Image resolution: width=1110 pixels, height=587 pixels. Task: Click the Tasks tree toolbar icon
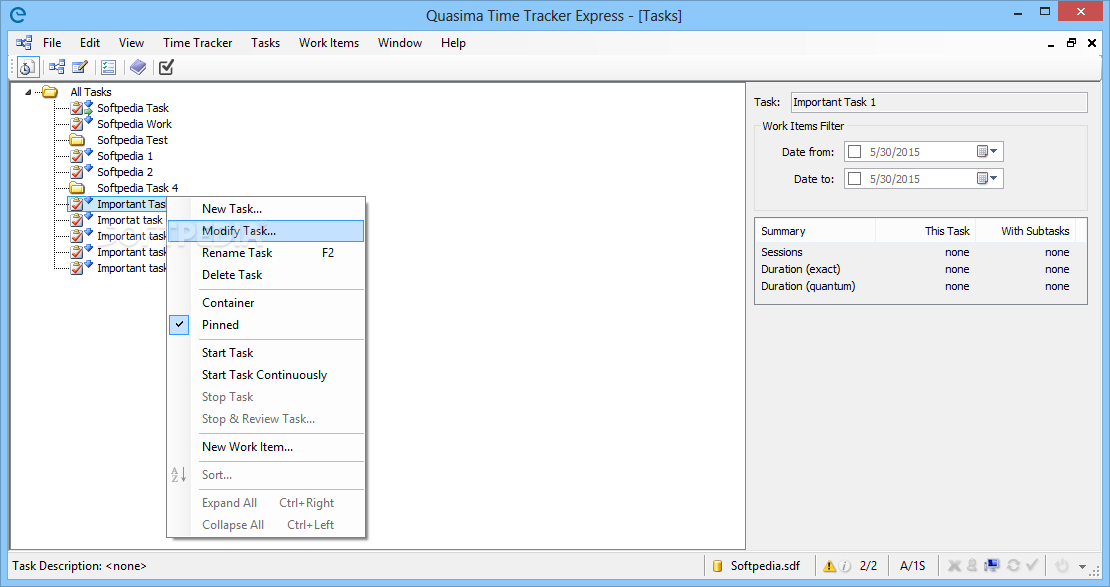(57, 67)
